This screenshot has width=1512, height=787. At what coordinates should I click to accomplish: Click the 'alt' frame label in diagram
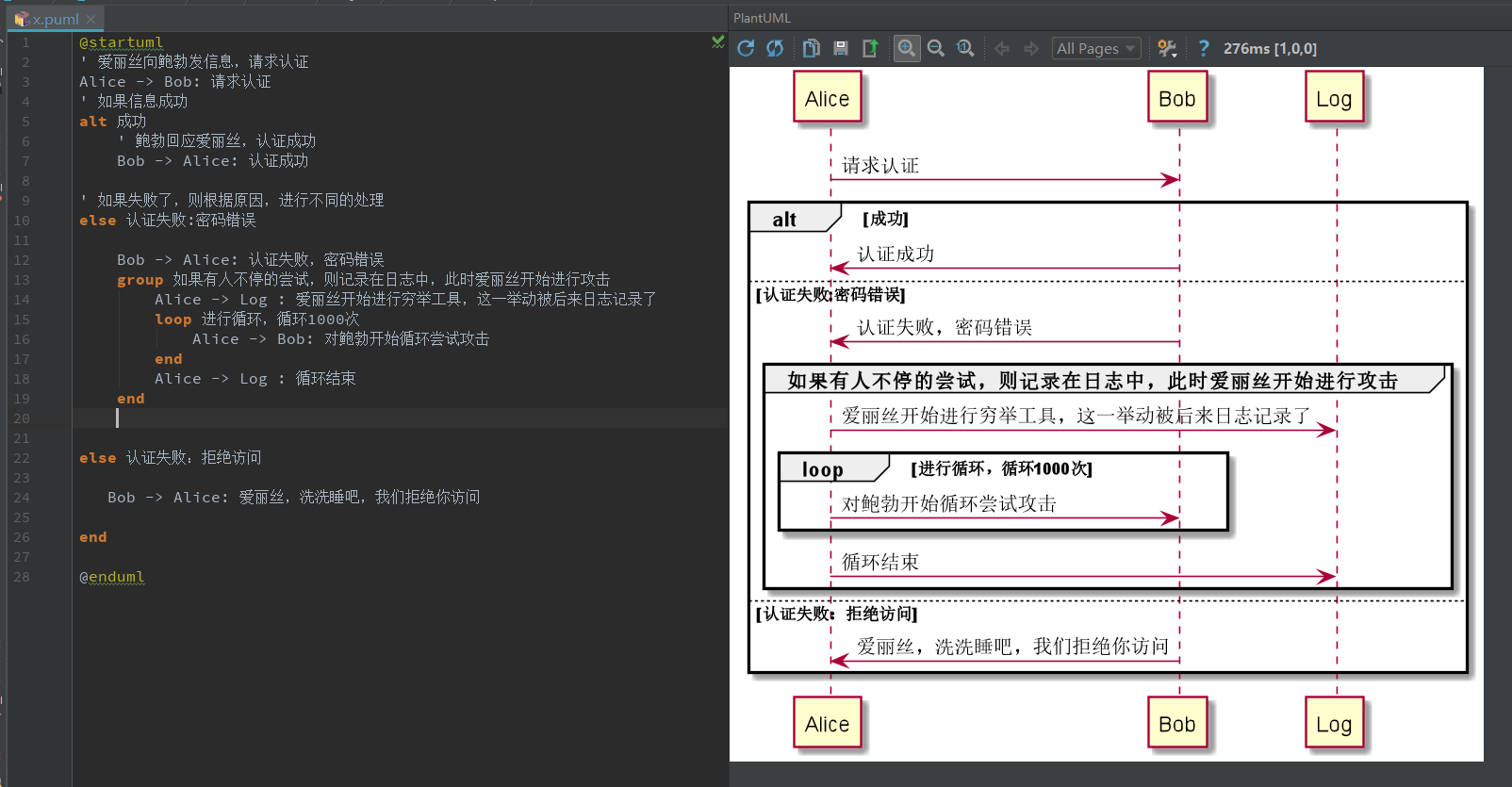pyautogui.click(x=784, y=220)
